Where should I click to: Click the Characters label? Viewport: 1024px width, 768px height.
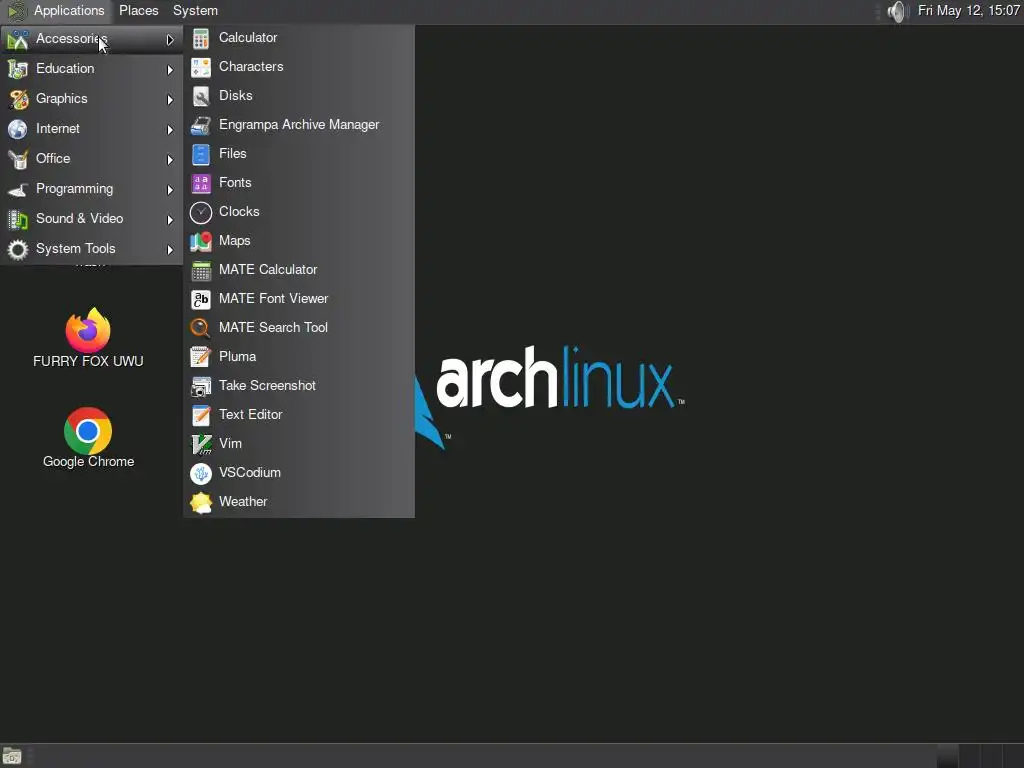251,66
